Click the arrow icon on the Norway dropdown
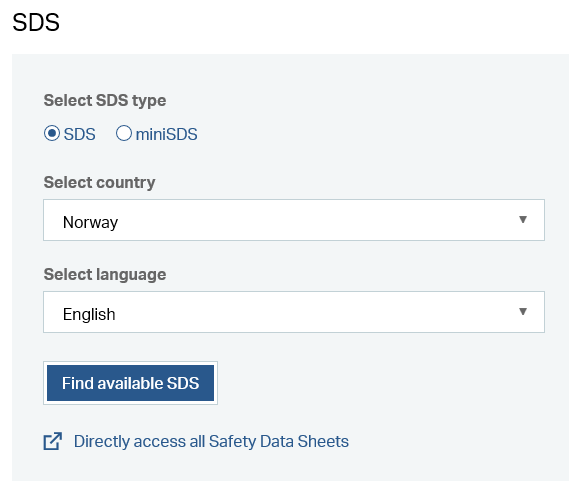Viewport: 569px width, 481px height. [523, 220]
